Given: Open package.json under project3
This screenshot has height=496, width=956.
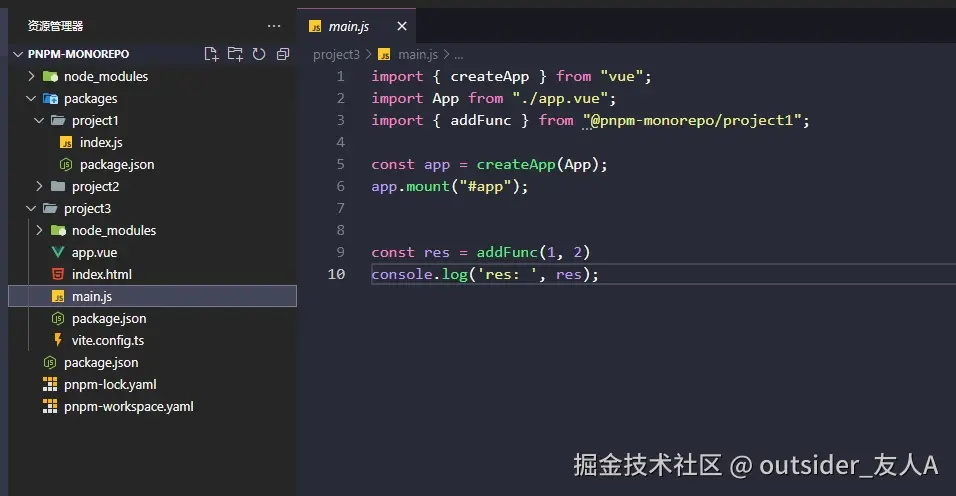Looking at the screenshot, I should [109, 318].
